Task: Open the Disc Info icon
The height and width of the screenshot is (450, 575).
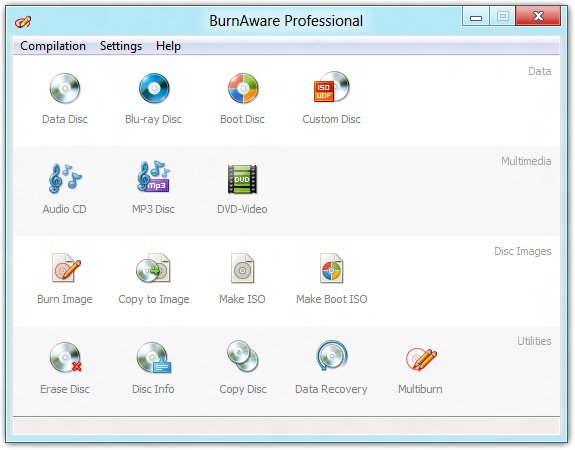Action: click(154, 358)
